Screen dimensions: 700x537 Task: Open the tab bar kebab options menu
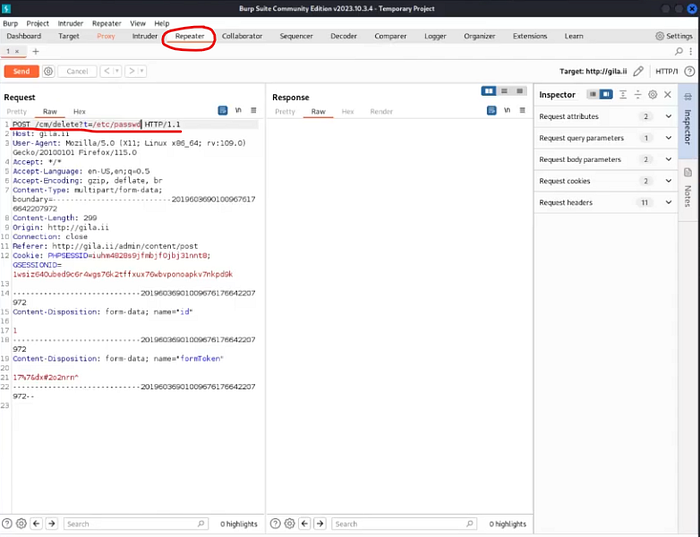coord(691,51)
